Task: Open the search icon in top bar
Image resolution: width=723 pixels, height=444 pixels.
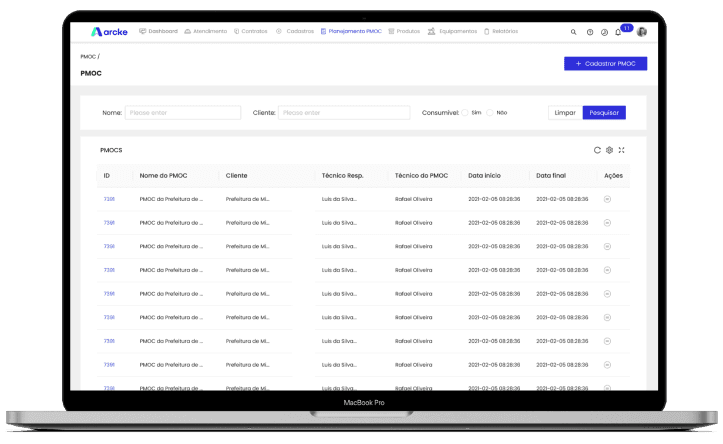Action: click(574, 32)
